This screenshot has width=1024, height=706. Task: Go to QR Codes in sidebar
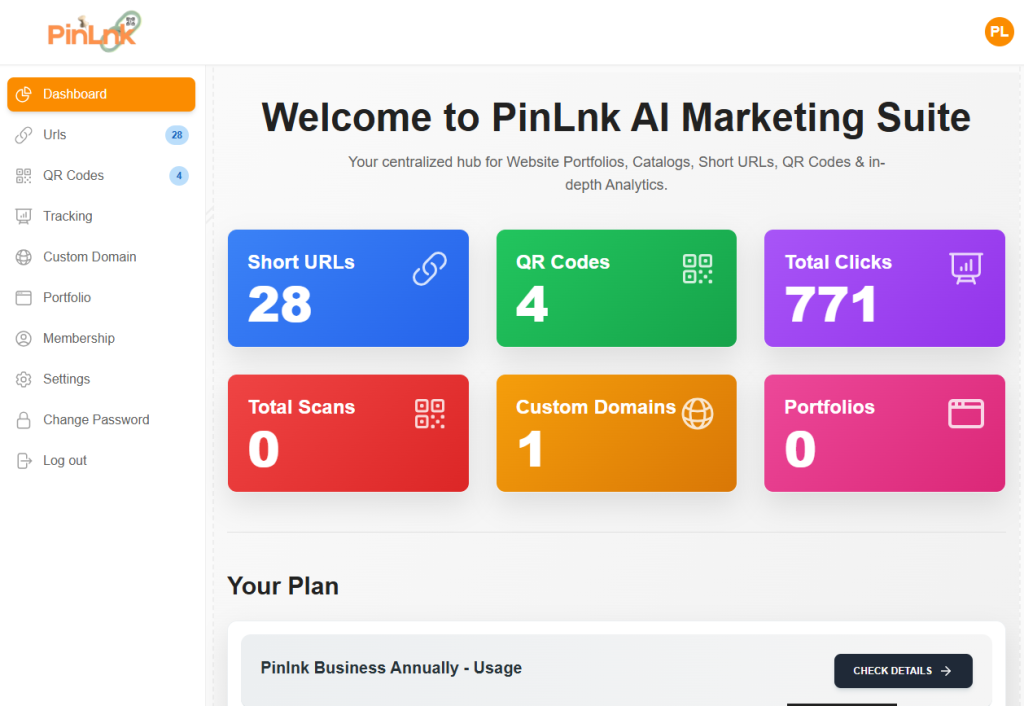(x=101, y=176)
